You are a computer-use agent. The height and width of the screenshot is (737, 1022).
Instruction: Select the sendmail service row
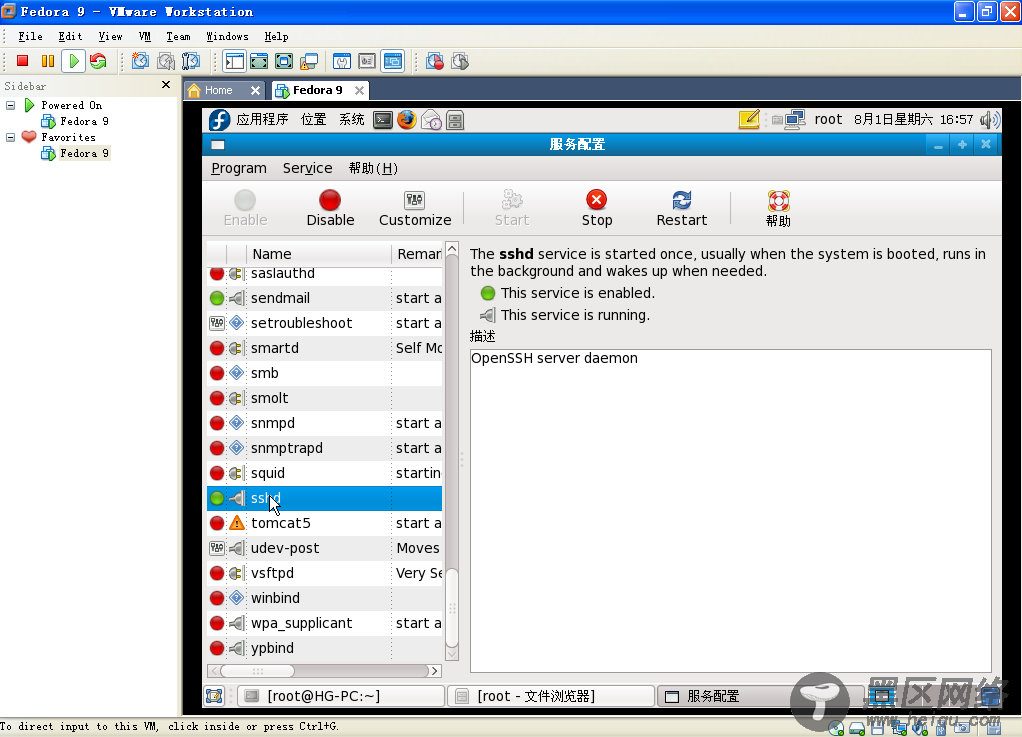pyautogui.click(x=325, y=298)
